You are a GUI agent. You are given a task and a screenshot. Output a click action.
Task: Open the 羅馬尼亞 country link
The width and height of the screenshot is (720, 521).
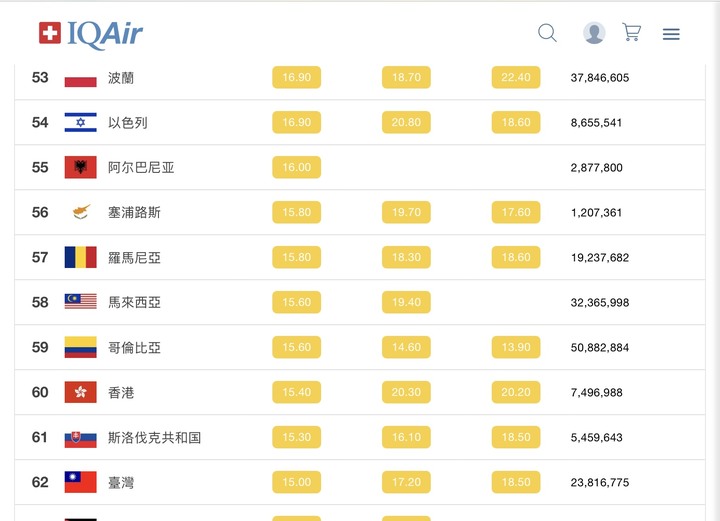134,258
